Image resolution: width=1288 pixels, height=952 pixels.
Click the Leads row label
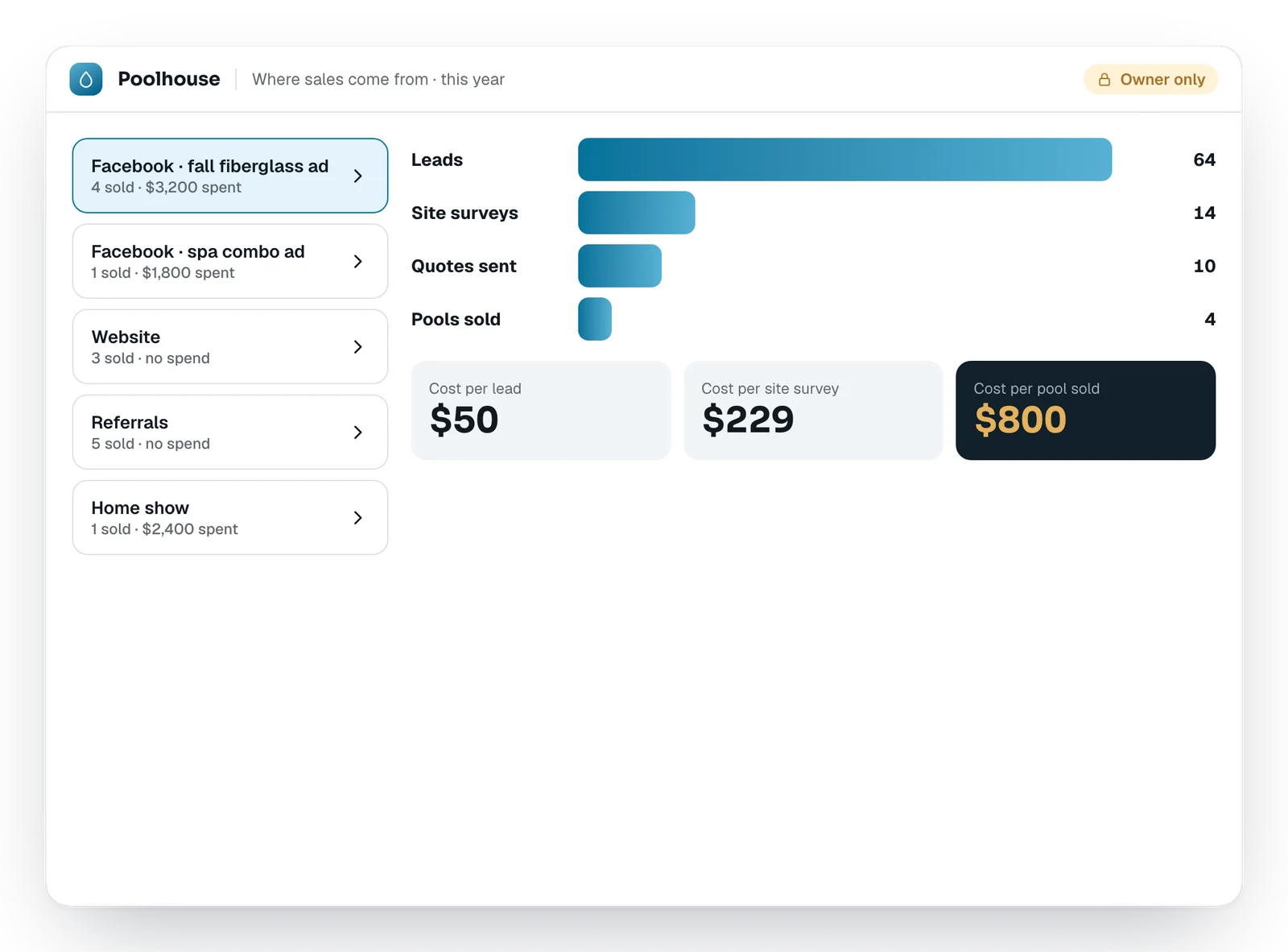(x=437, y=159)
